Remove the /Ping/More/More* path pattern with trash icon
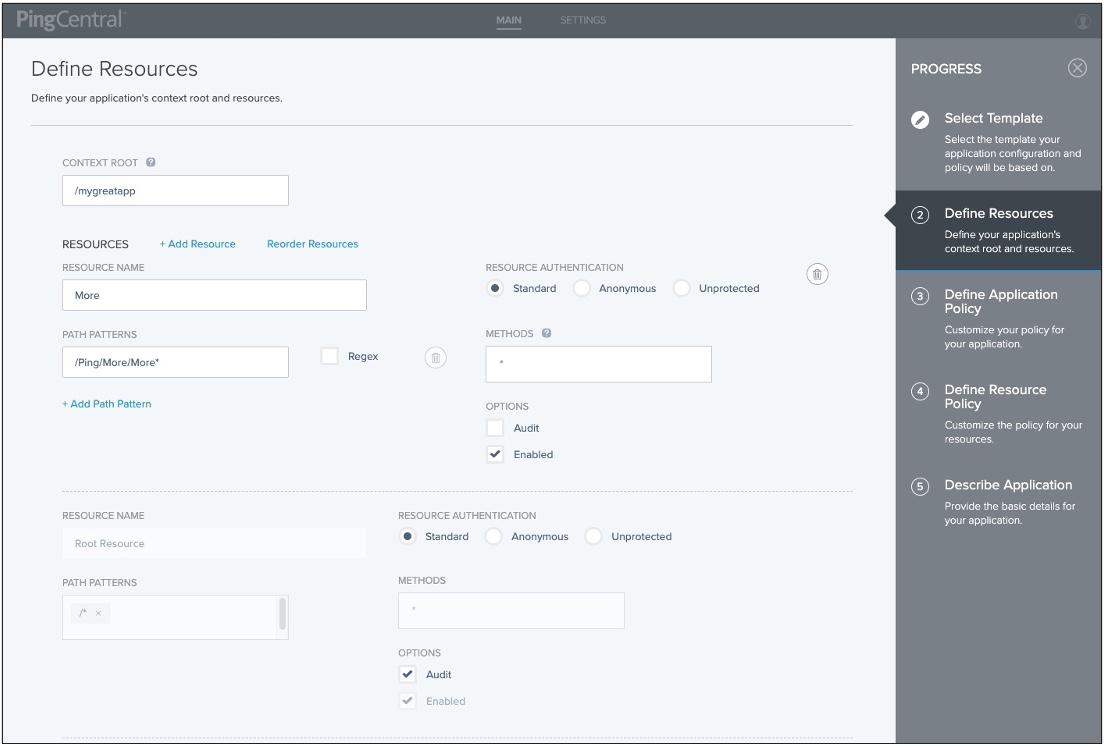Viewport: 1104px width, 746px height. point(435,356)
